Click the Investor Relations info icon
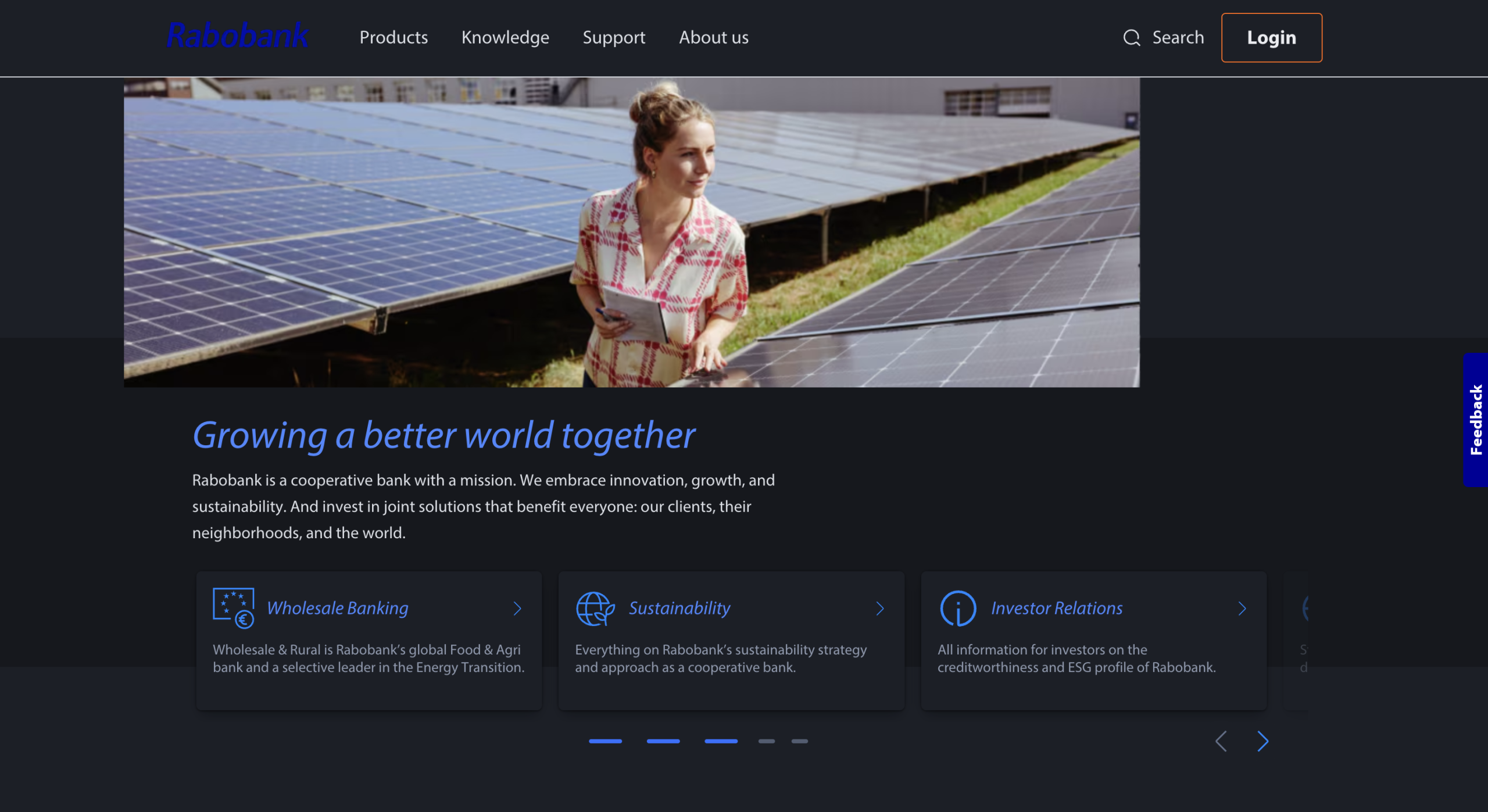The width and height of the screenshot is (1488, 812). 957,608
